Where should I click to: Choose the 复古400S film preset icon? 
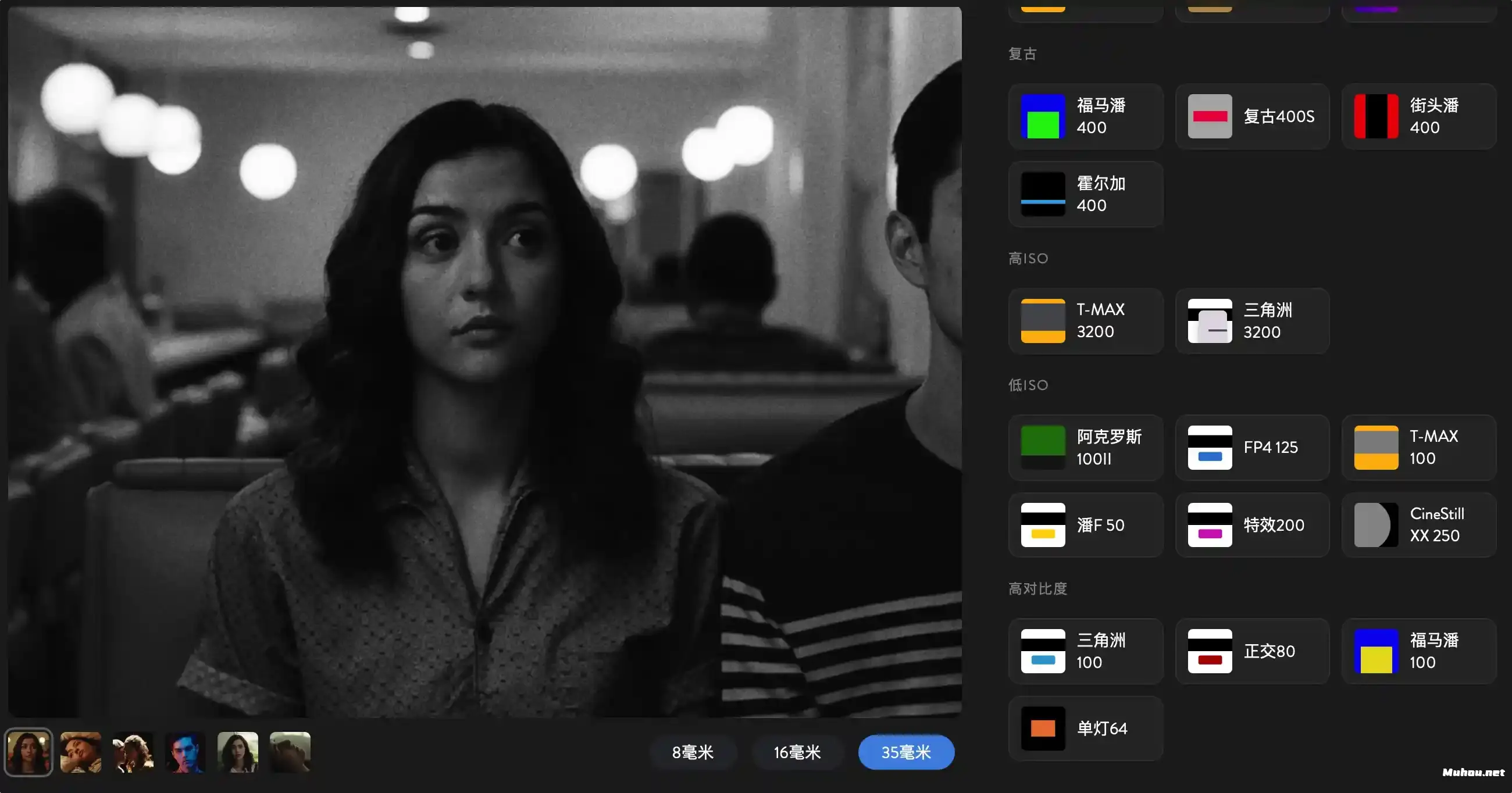point(1209,116)
